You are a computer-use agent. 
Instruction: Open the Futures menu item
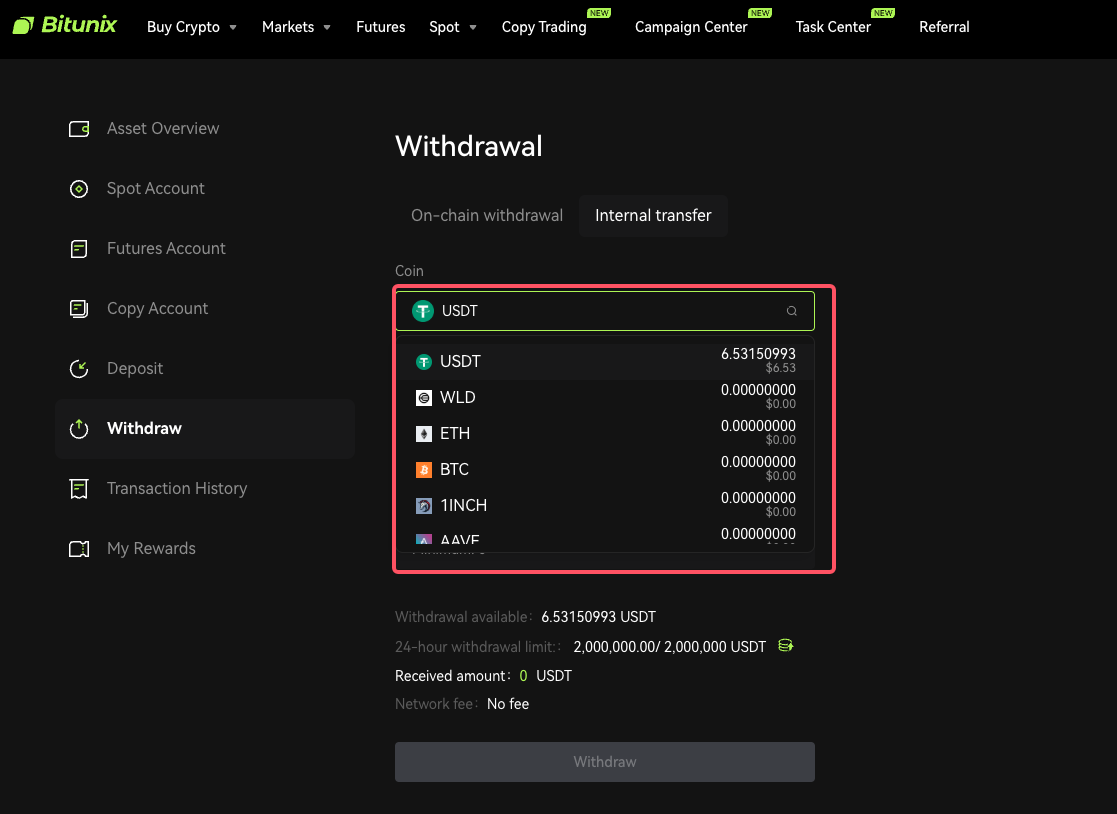pos(380,27)
